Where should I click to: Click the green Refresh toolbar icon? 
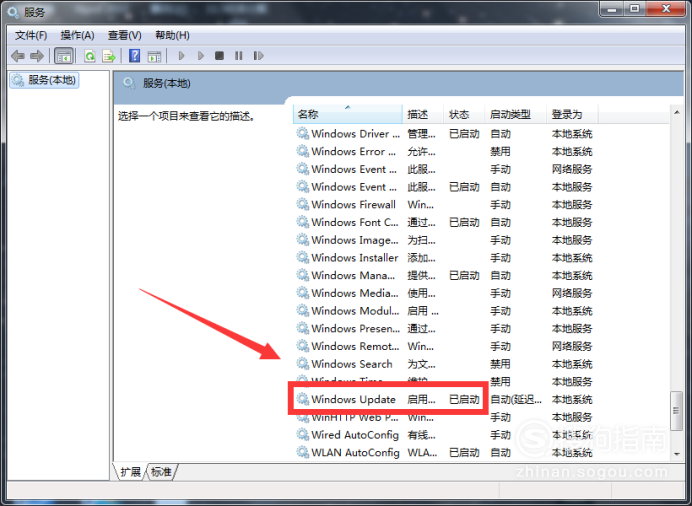pos(90,56)
